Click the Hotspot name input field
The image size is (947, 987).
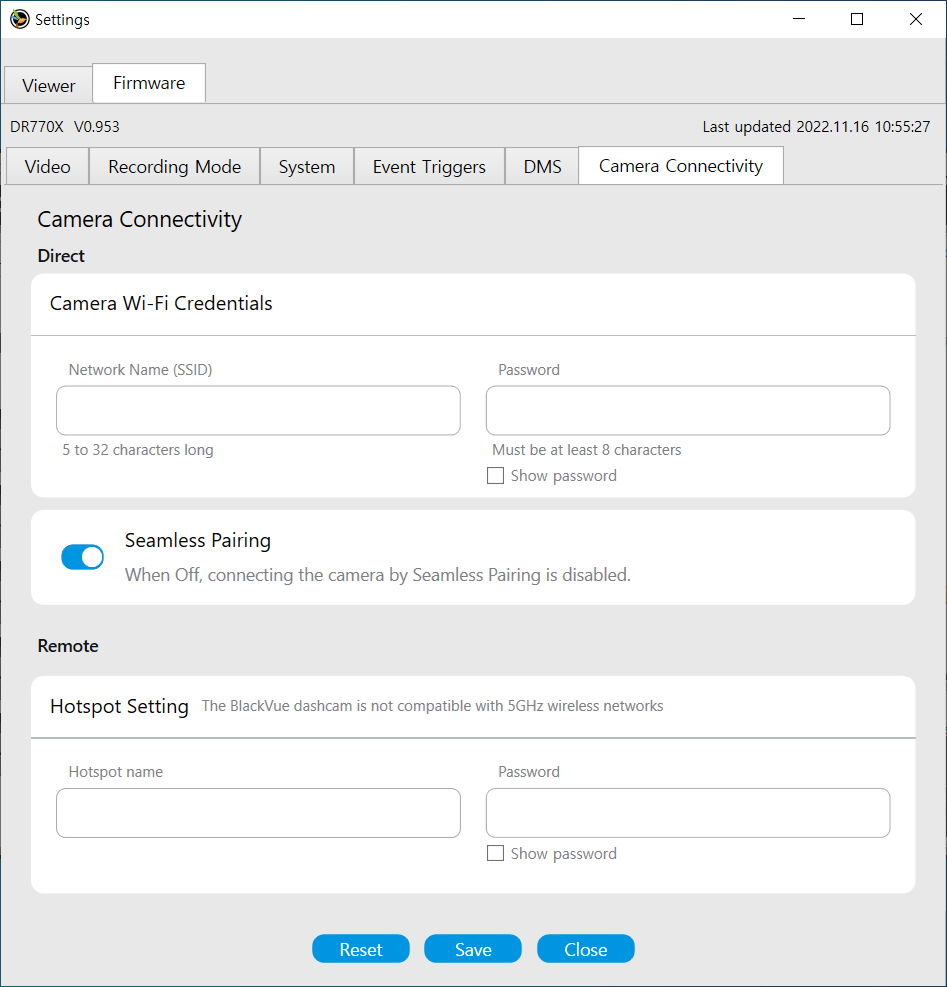[x=258, y=813]
